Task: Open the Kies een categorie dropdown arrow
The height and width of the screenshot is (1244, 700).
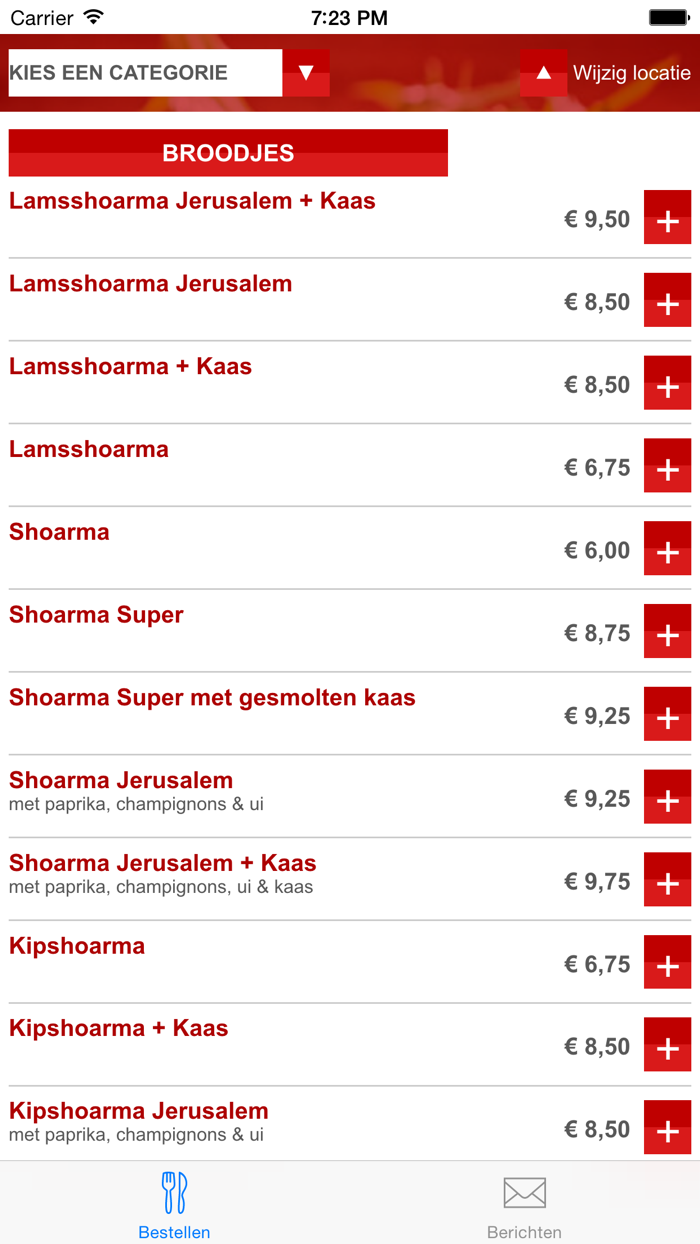Action: click(306, 73)
